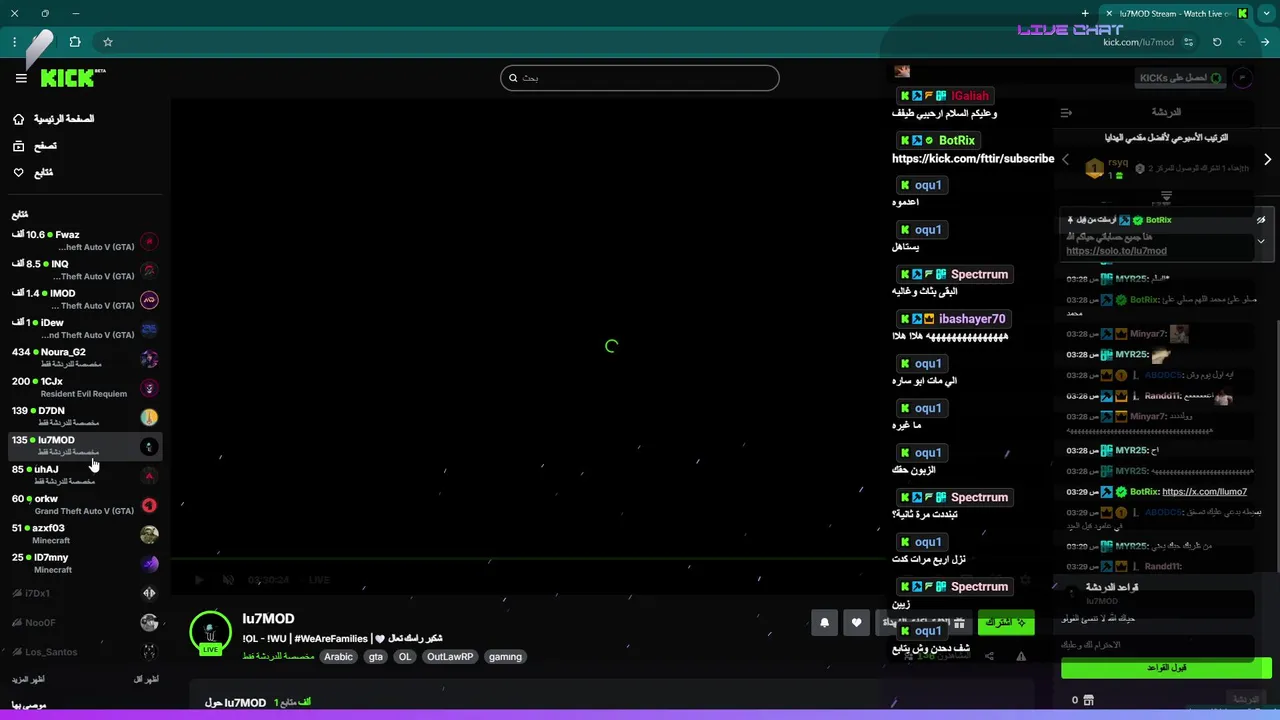Screen dimensions: 1280x720
Task: Open x.com/llumo7 link in chat
Action: point(1204,492)
